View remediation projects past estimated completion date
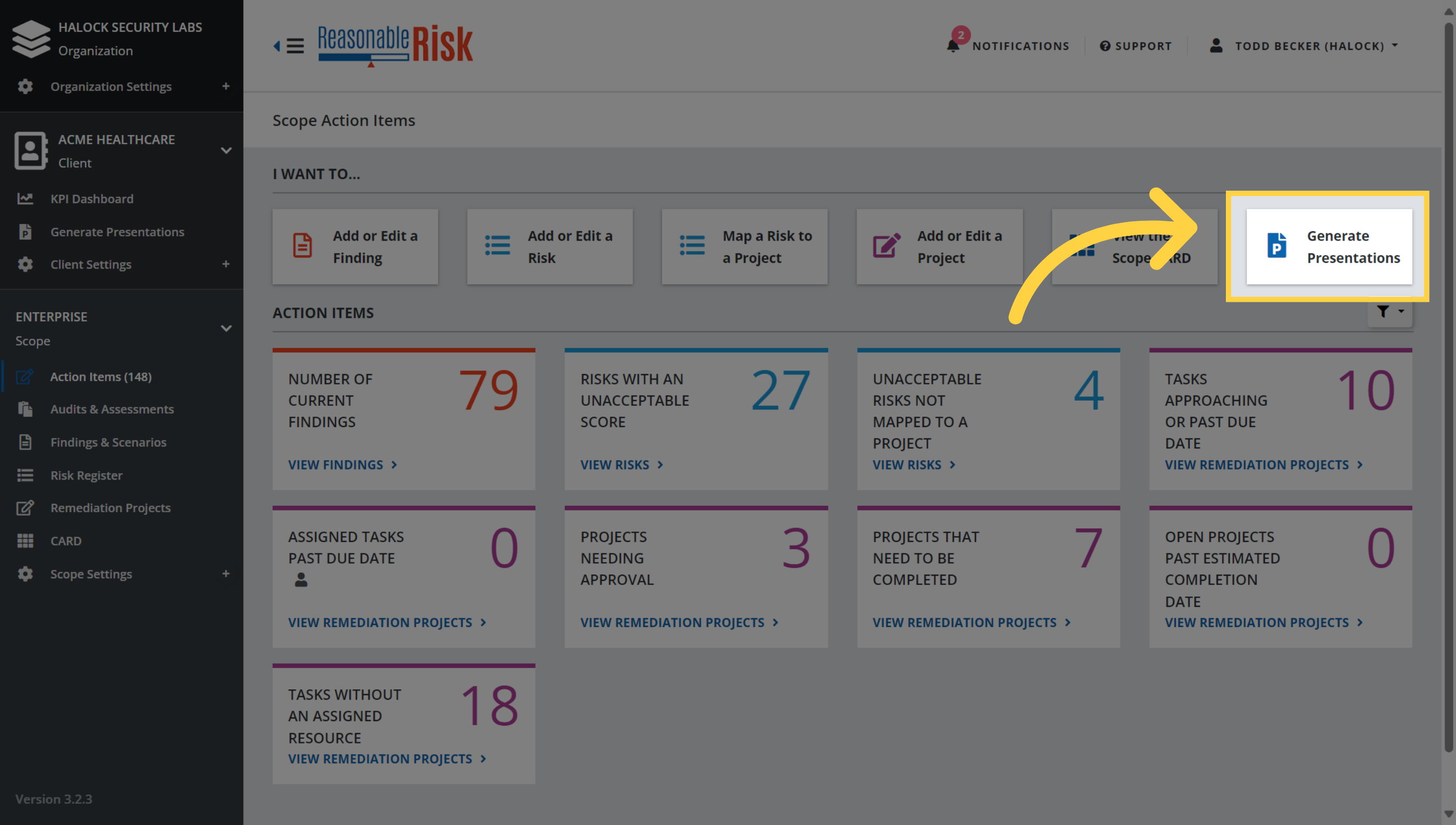 tap(1264, 622)
